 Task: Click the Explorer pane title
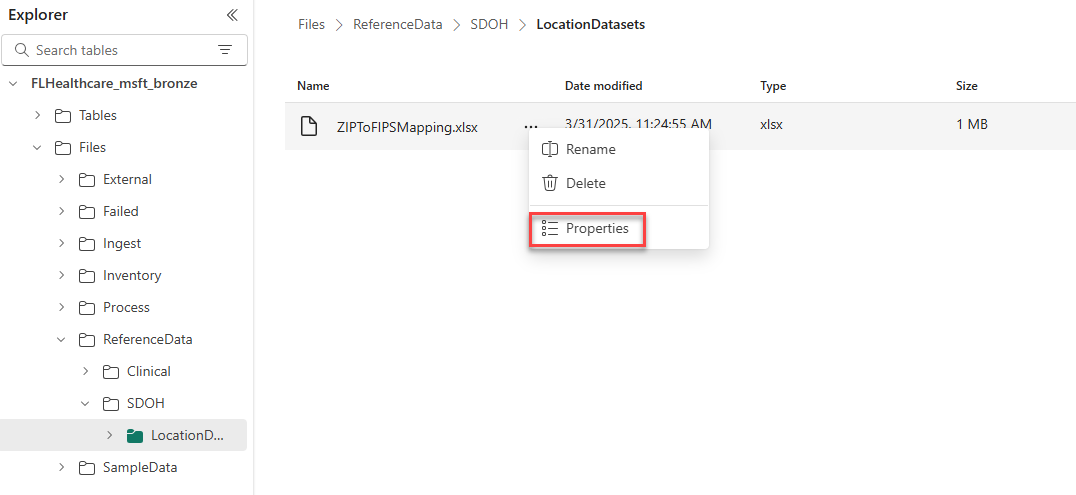[38, 15]
